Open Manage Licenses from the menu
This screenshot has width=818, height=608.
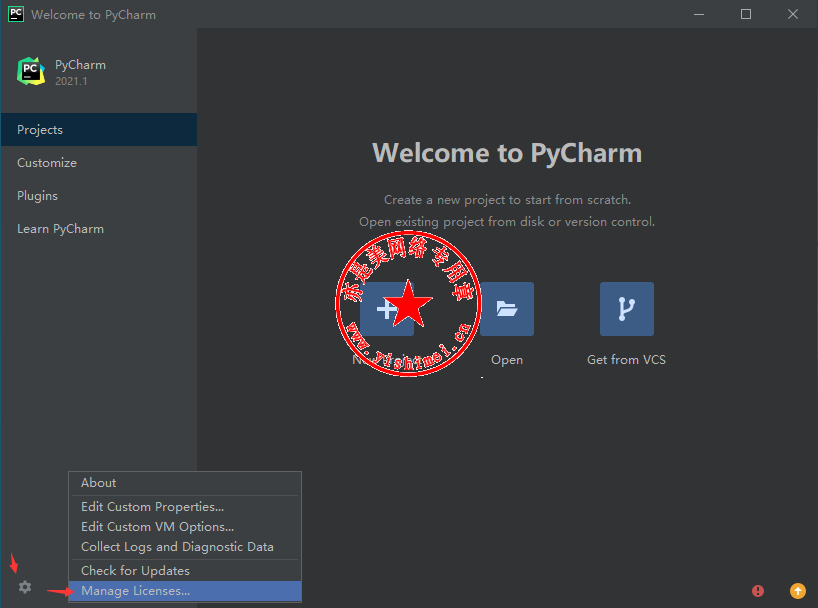tap(185, 591)
